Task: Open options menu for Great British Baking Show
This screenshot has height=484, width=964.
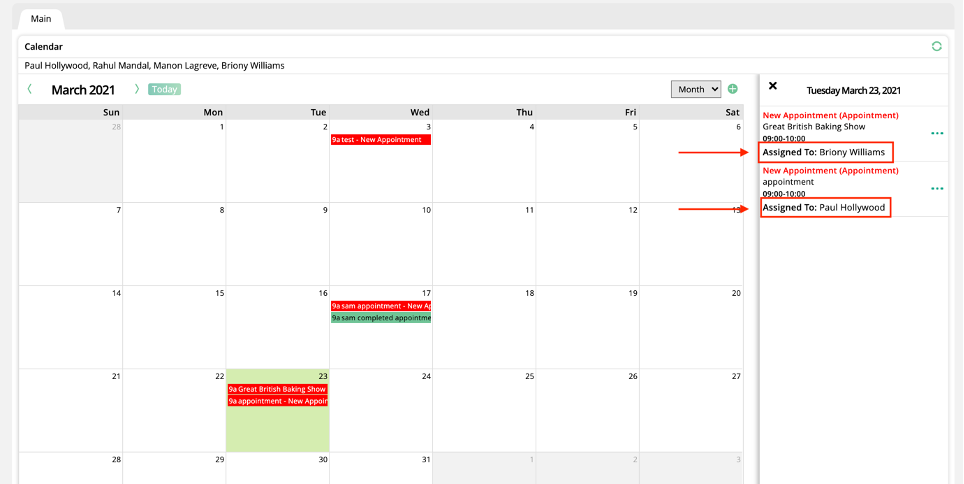Action: 937,133
